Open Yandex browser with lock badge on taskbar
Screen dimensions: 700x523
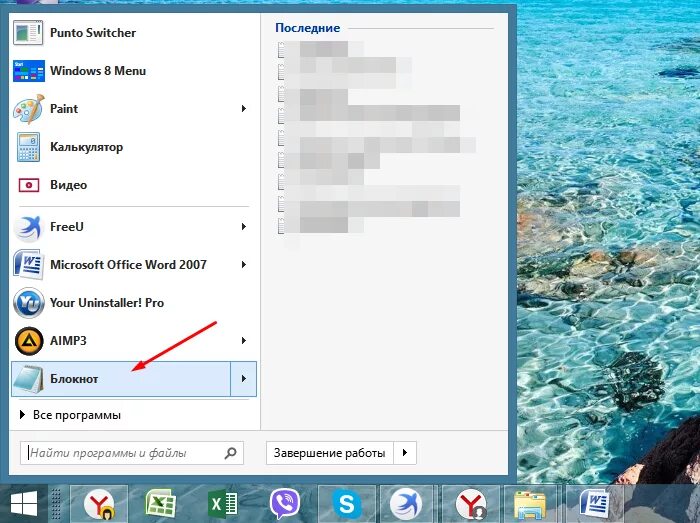(x=100, y=504)
